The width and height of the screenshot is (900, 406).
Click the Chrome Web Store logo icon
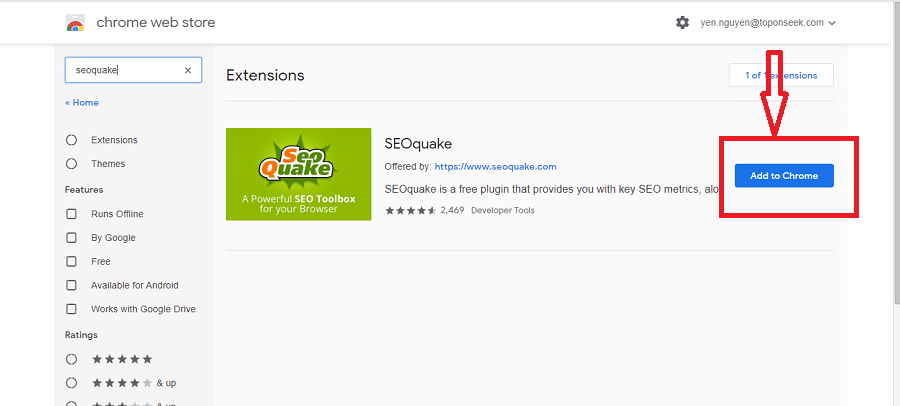point(75,22)
